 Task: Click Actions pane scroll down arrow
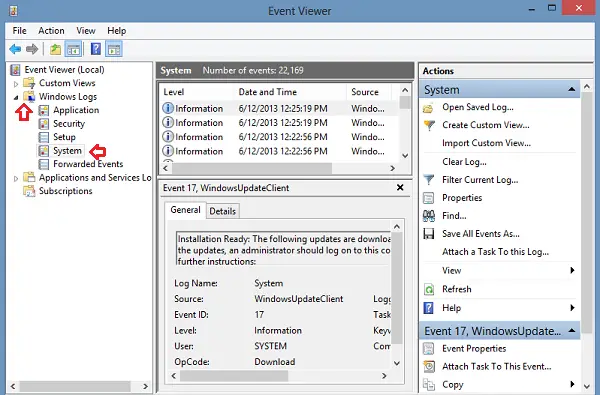click(x=587, y=387)
